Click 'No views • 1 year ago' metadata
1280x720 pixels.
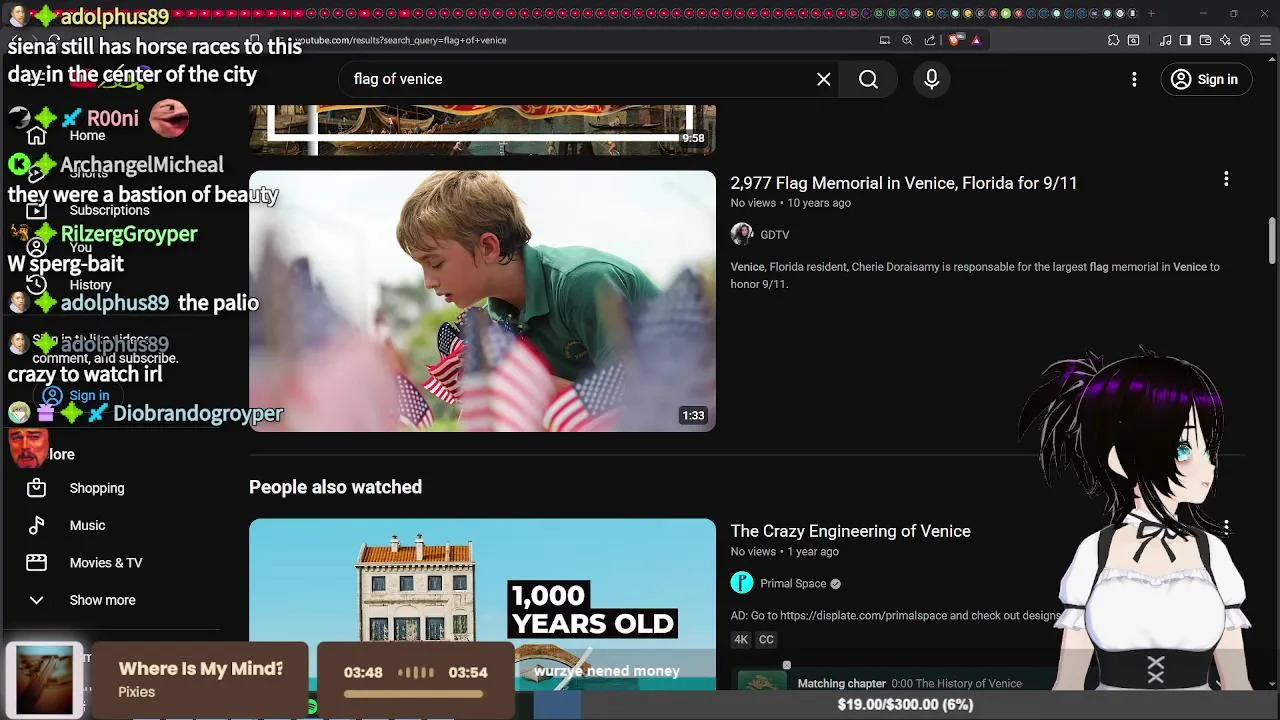pyautogui.click(x=784, y=552)
